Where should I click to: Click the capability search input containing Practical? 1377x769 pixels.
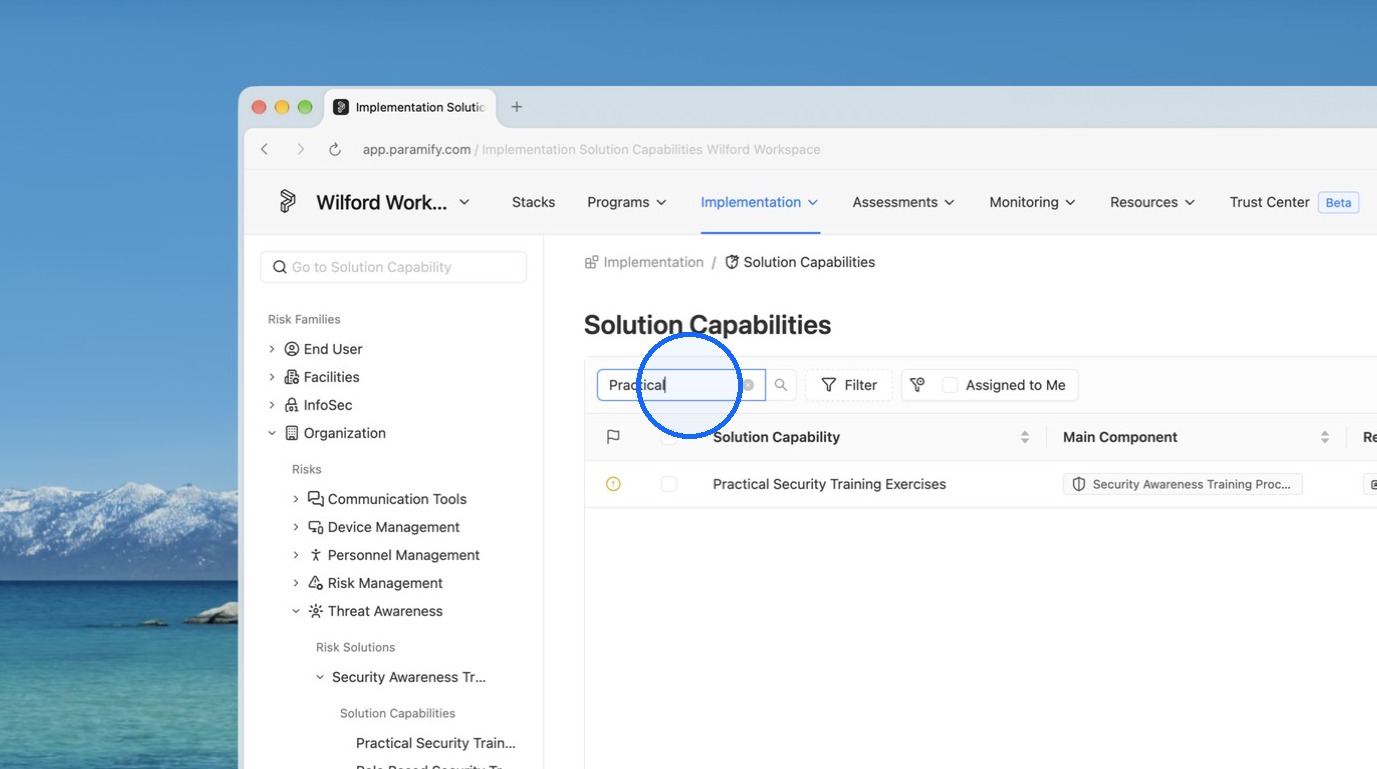pos(681,385)
